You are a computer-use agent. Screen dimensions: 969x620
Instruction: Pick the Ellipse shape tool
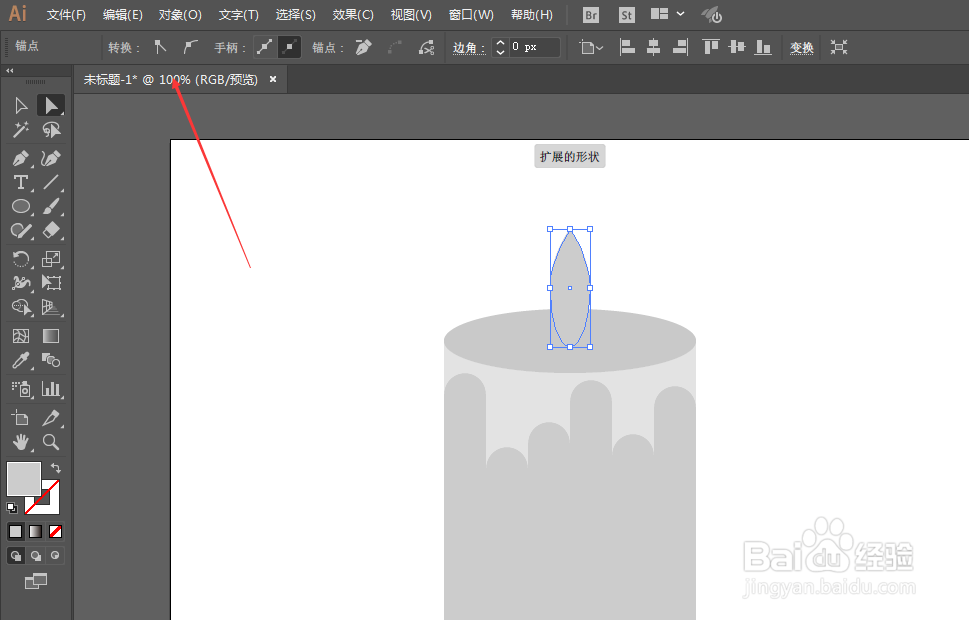[x=19, y=205]
